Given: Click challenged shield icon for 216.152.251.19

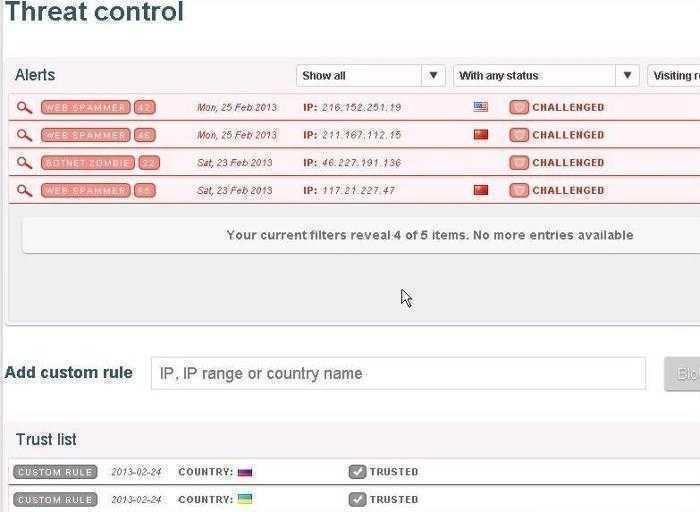Looking at the screenshot, I should (x=519, y=108).
